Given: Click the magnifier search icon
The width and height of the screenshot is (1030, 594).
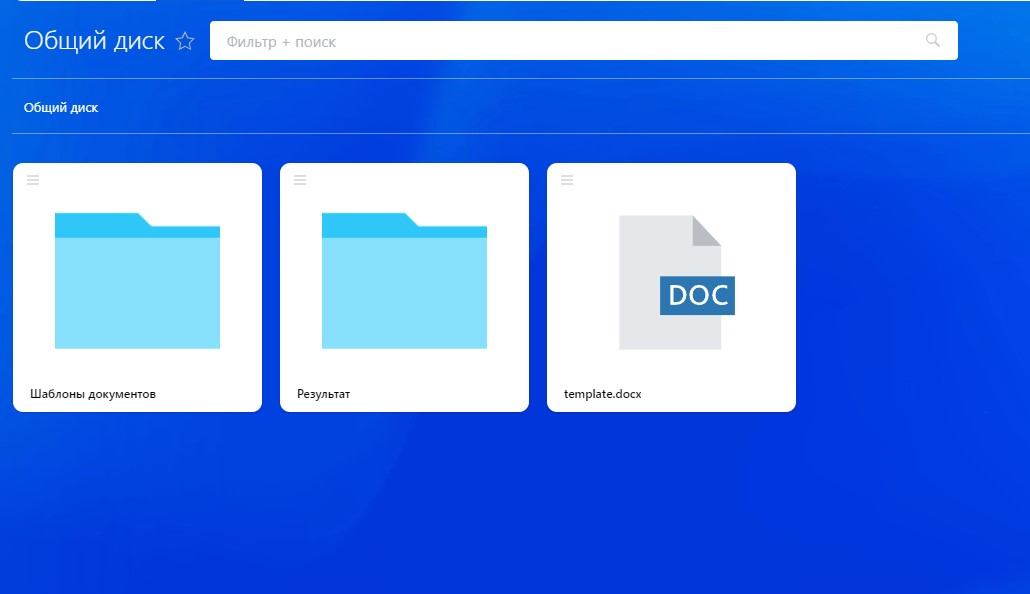Looking at the screenshot, I should pos(933,41).
